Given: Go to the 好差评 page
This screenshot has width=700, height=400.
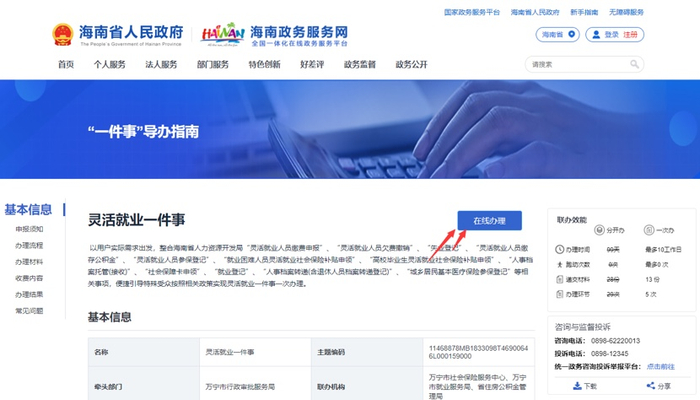Looking at the screenshot, I should click(312, 65).
